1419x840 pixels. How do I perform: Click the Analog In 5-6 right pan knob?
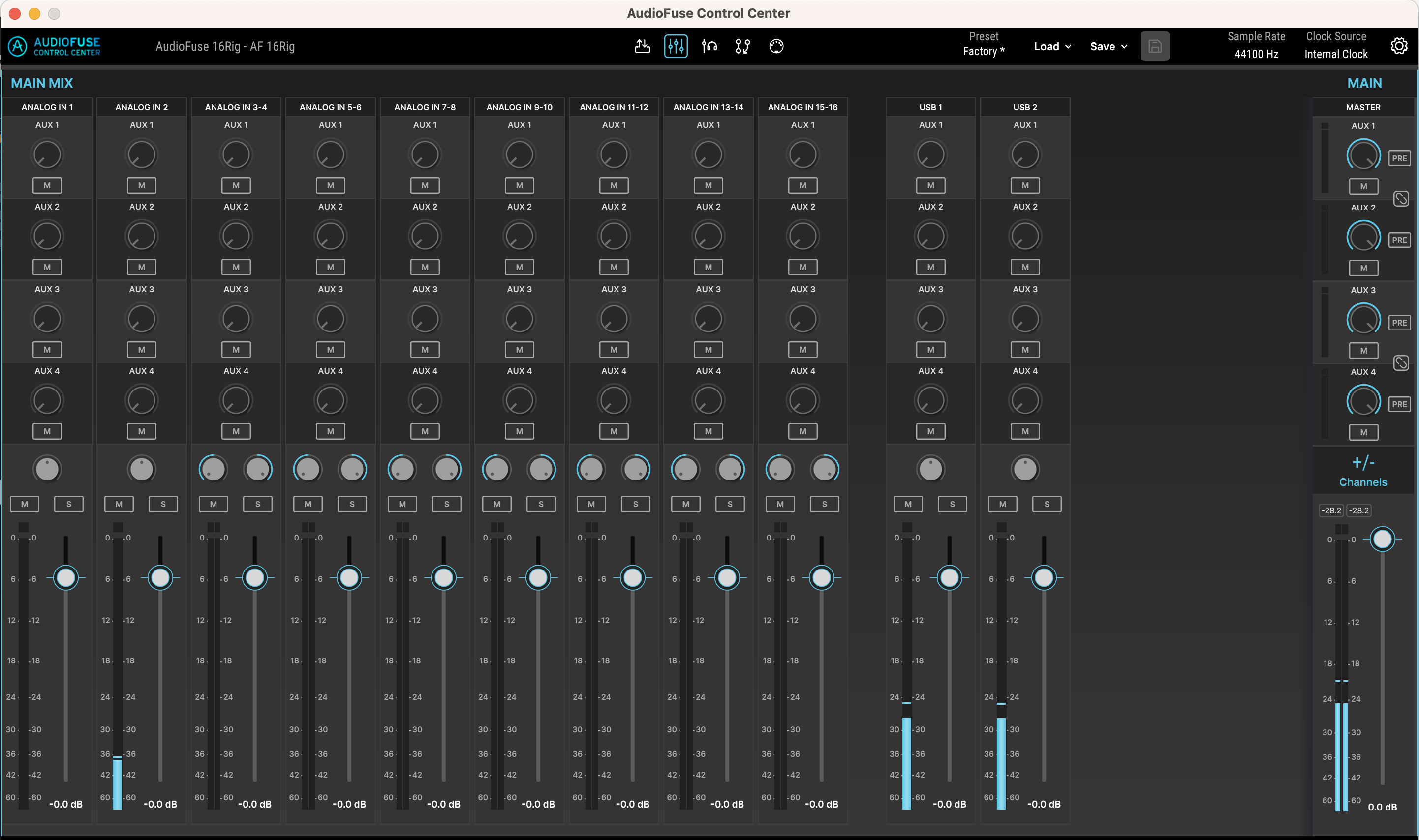[x=352, y=469]
